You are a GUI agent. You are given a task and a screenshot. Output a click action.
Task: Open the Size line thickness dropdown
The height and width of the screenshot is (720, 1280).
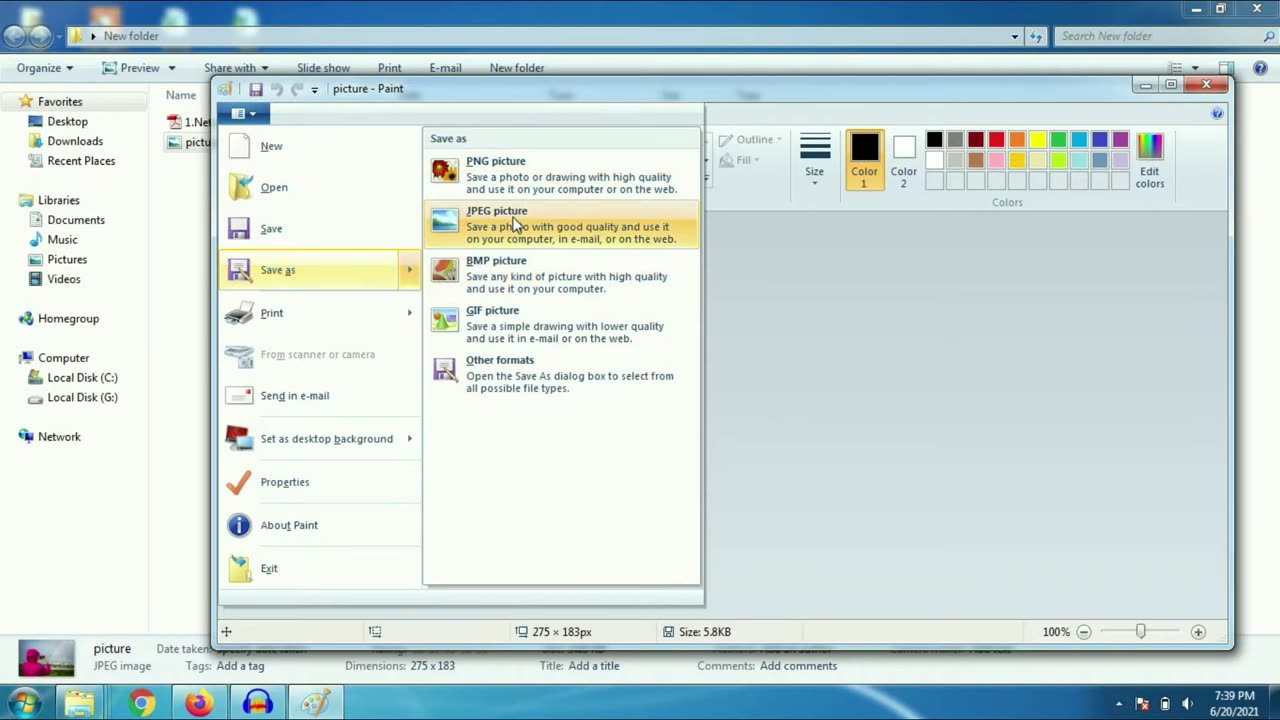click(815, 159)
